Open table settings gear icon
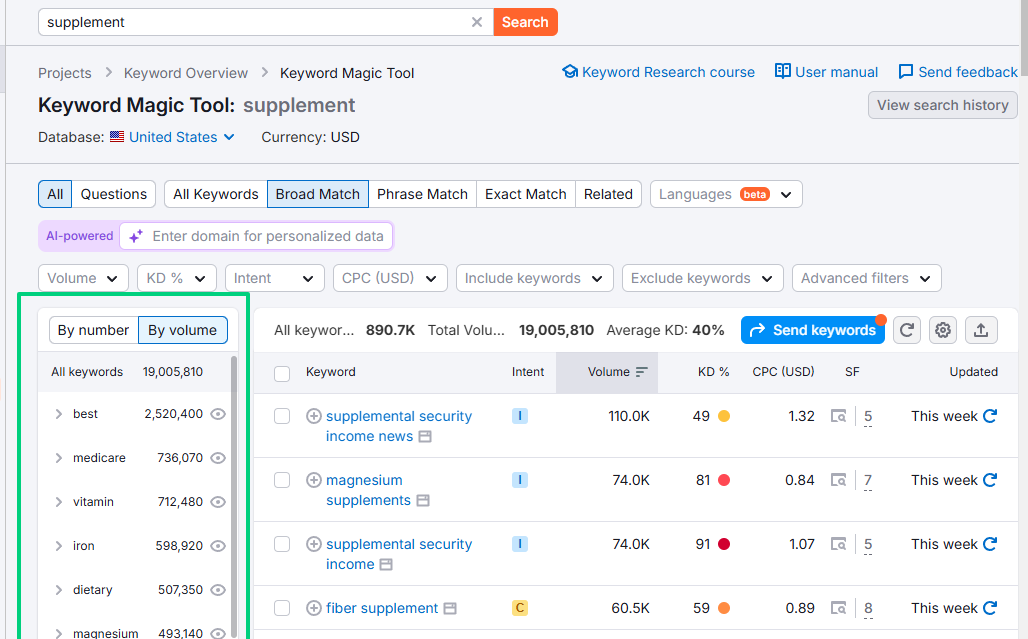The width and height of the screenshot is (1028, 639). coord(943,330)
